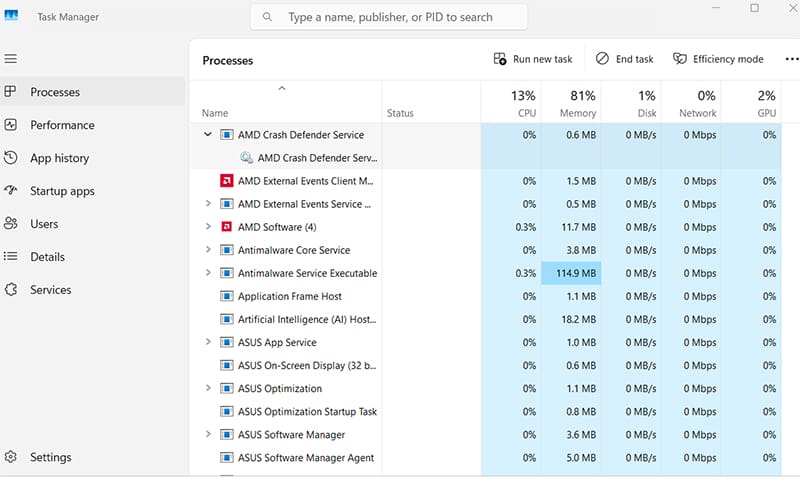
Task: Click the Run new task icon
Action: pos(500,59)
